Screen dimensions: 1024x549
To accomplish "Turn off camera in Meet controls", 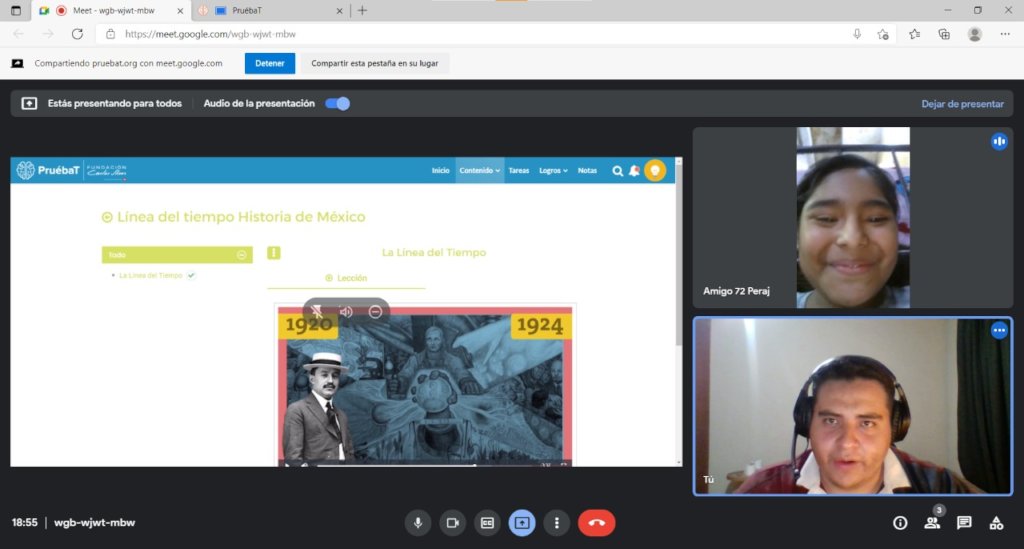I will 453,523.
